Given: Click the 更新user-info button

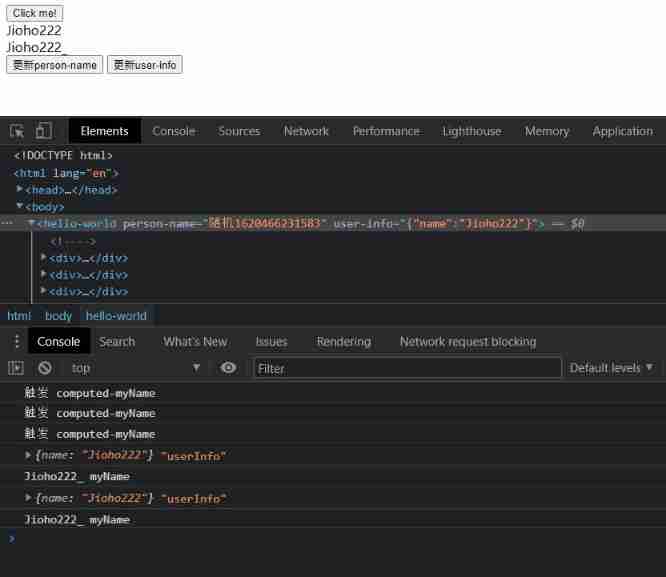Looking at the screenshot, I should click(145, 65).
